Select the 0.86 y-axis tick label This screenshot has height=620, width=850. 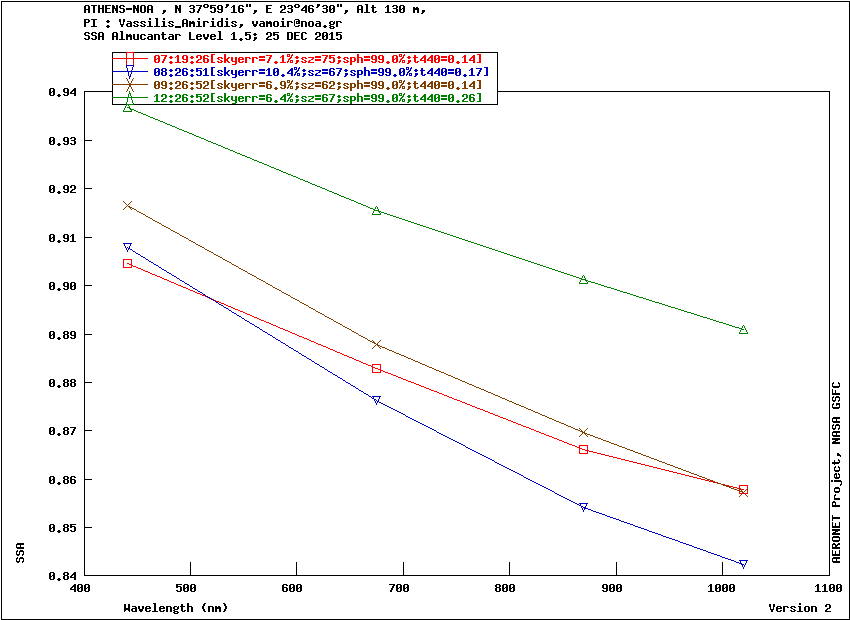coord(63,480)
